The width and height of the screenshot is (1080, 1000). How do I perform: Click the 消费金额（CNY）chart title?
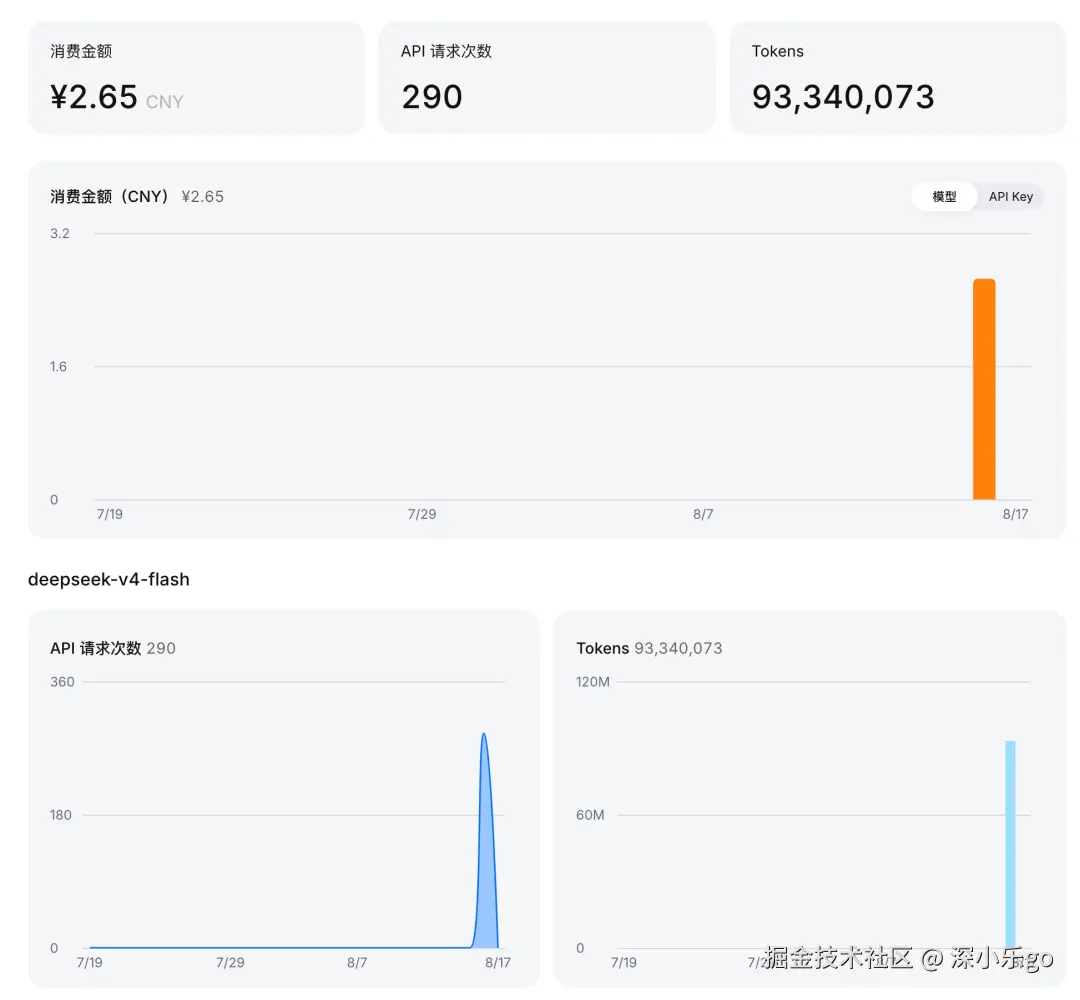click(x=110, y=197)
